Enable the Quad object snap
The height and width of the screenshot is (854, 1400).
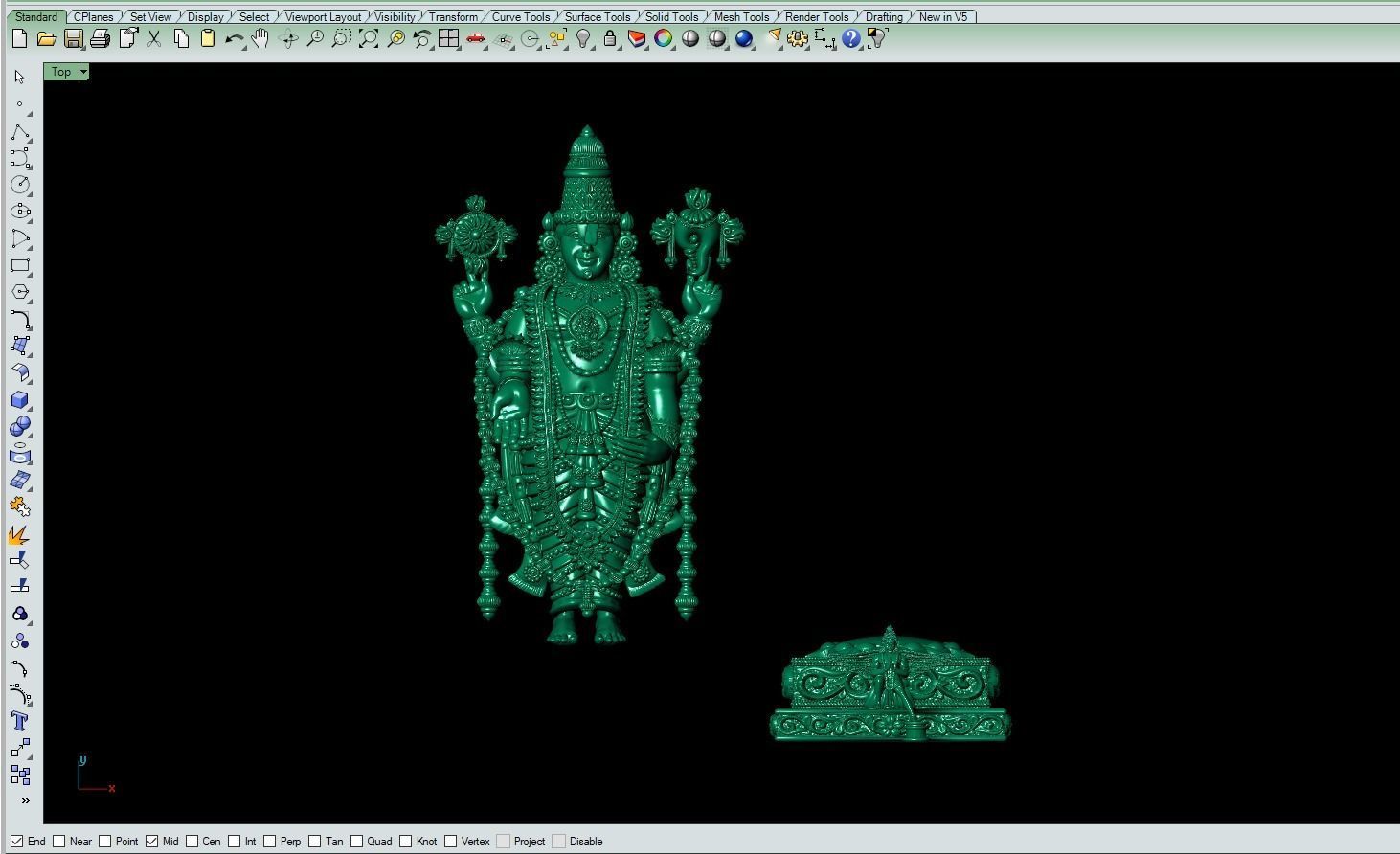coord(356,842)
